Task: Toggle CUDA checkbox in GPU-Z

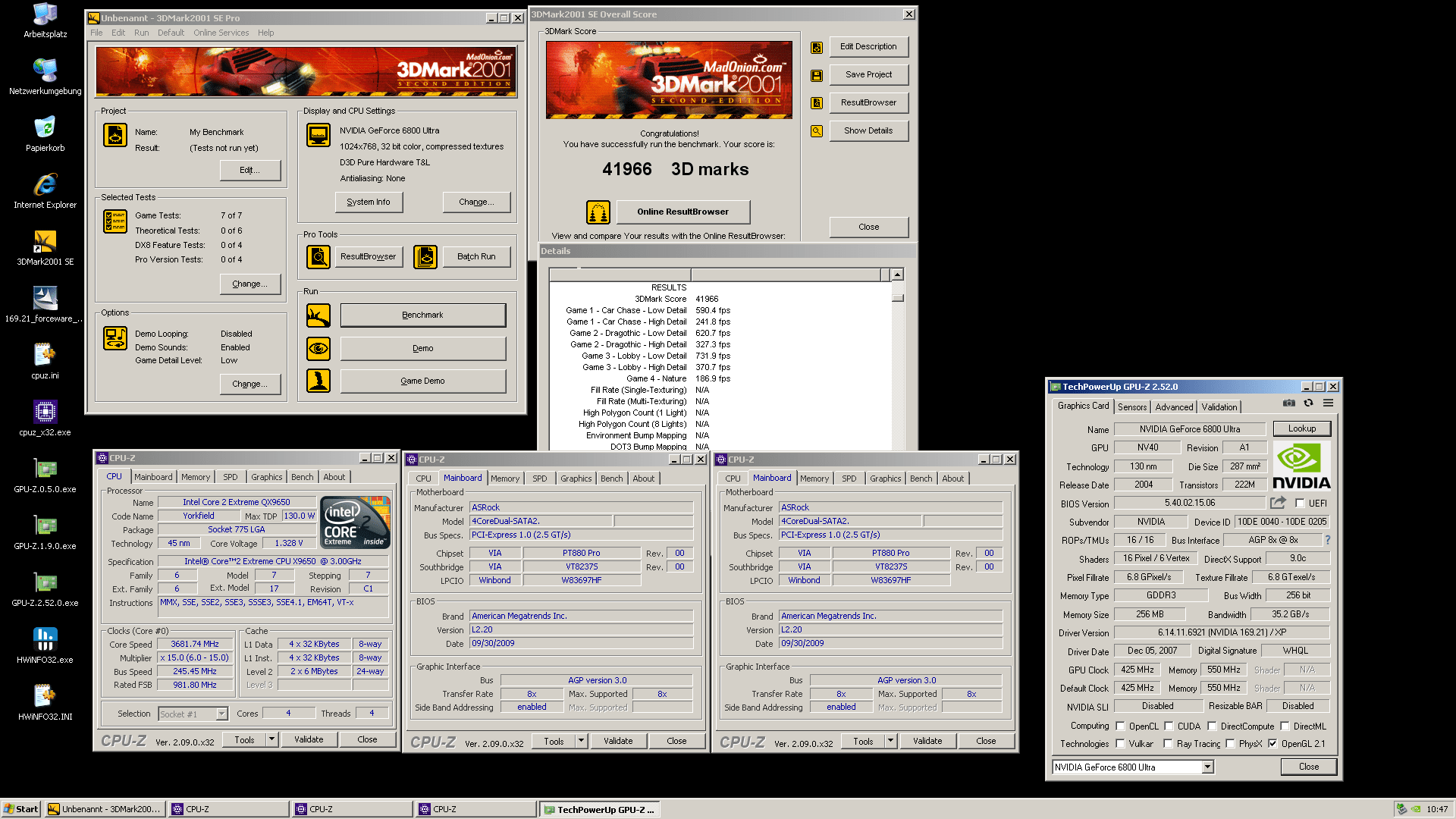Action: [x=1169, y=726]
